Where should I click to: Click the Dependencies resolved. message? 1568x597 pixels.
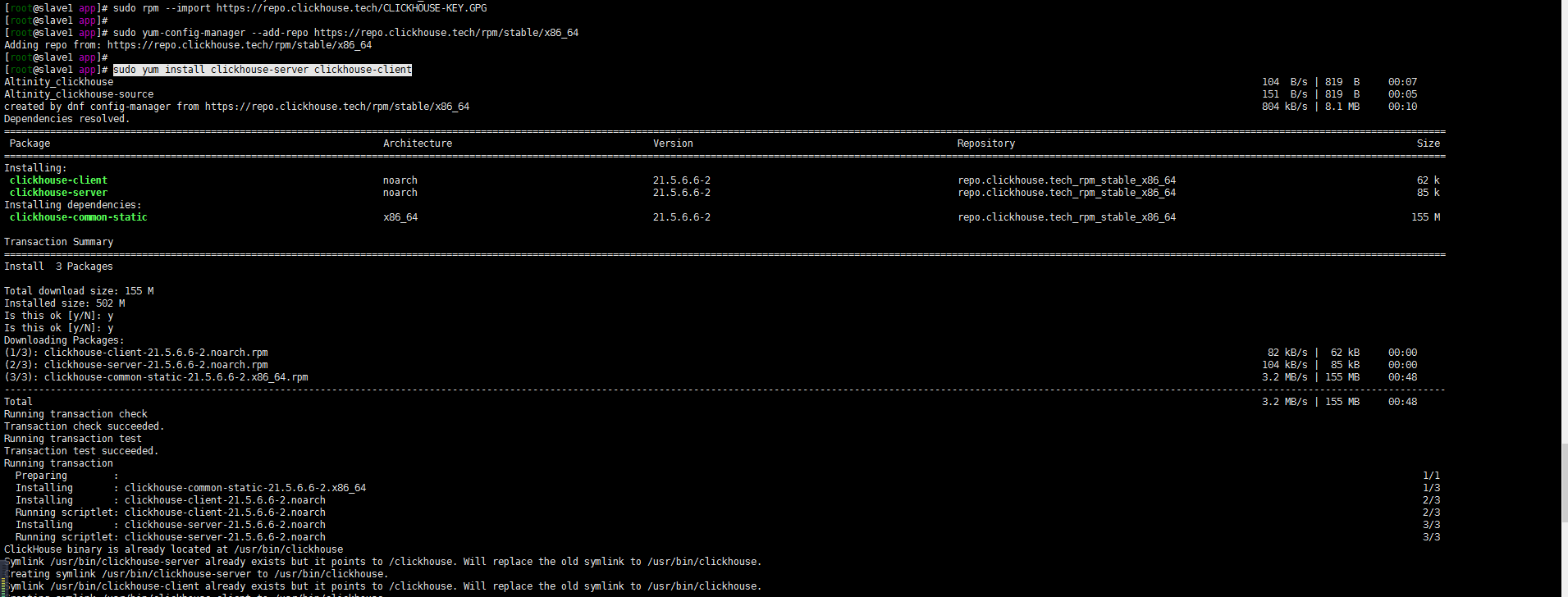pyautogui.click(x=67, y=119)
